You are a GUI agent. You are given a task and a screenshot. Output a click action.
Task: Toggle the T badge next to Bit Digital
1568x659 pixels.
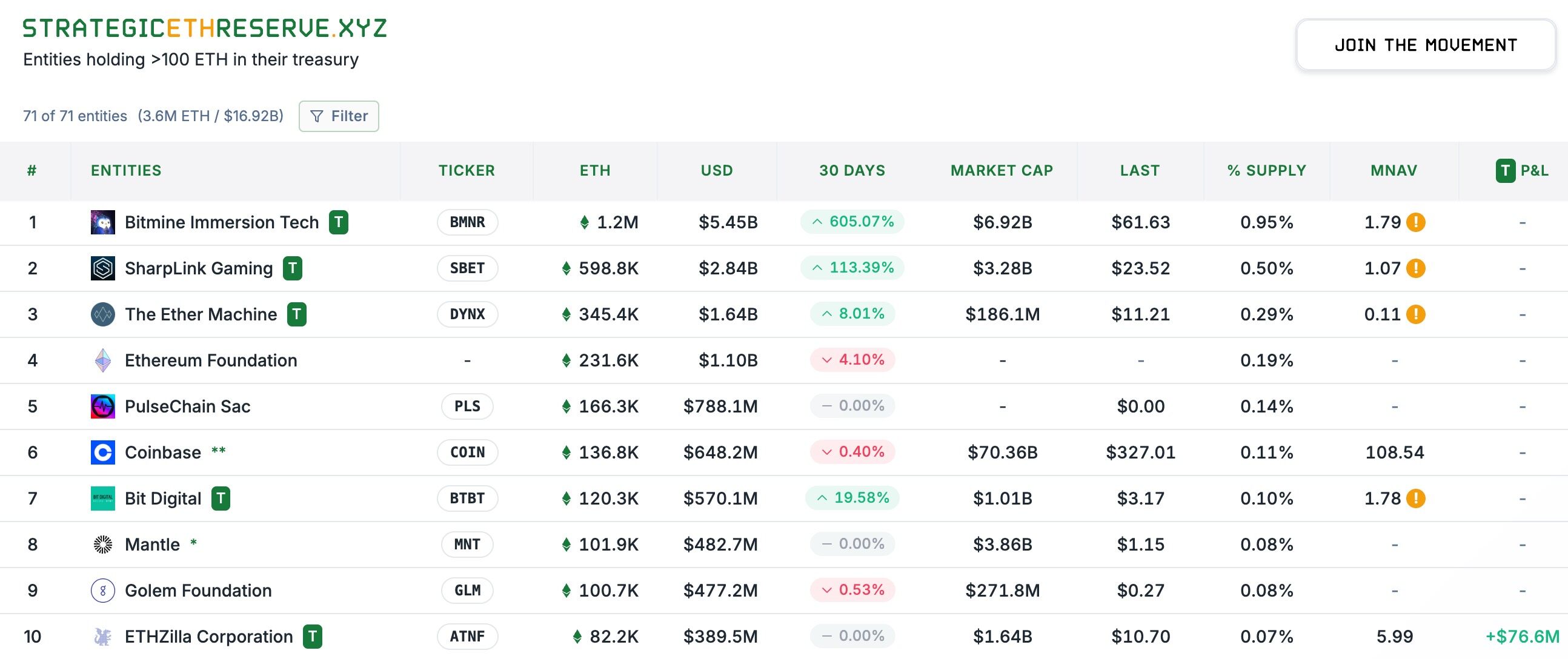(222, 498)
